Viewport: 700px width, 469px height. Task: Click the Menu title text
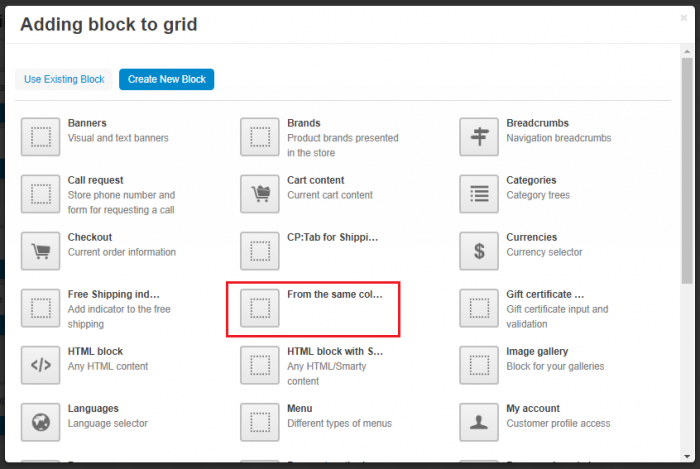[300, 409]
